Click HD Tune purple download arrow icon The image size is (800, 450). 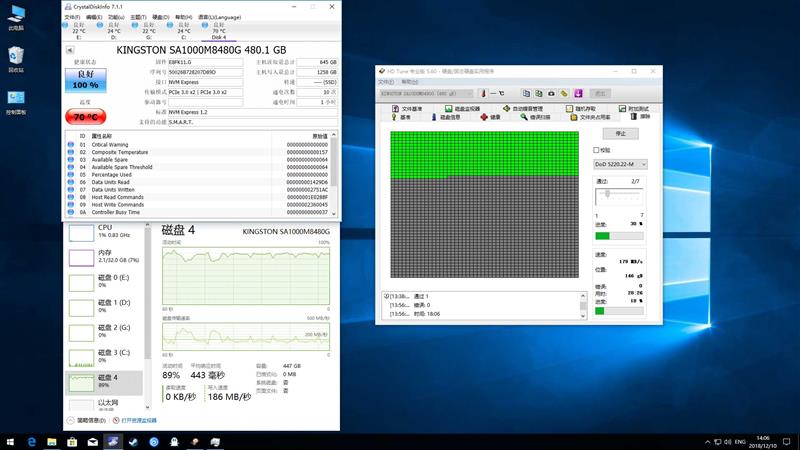pos(578,93)
